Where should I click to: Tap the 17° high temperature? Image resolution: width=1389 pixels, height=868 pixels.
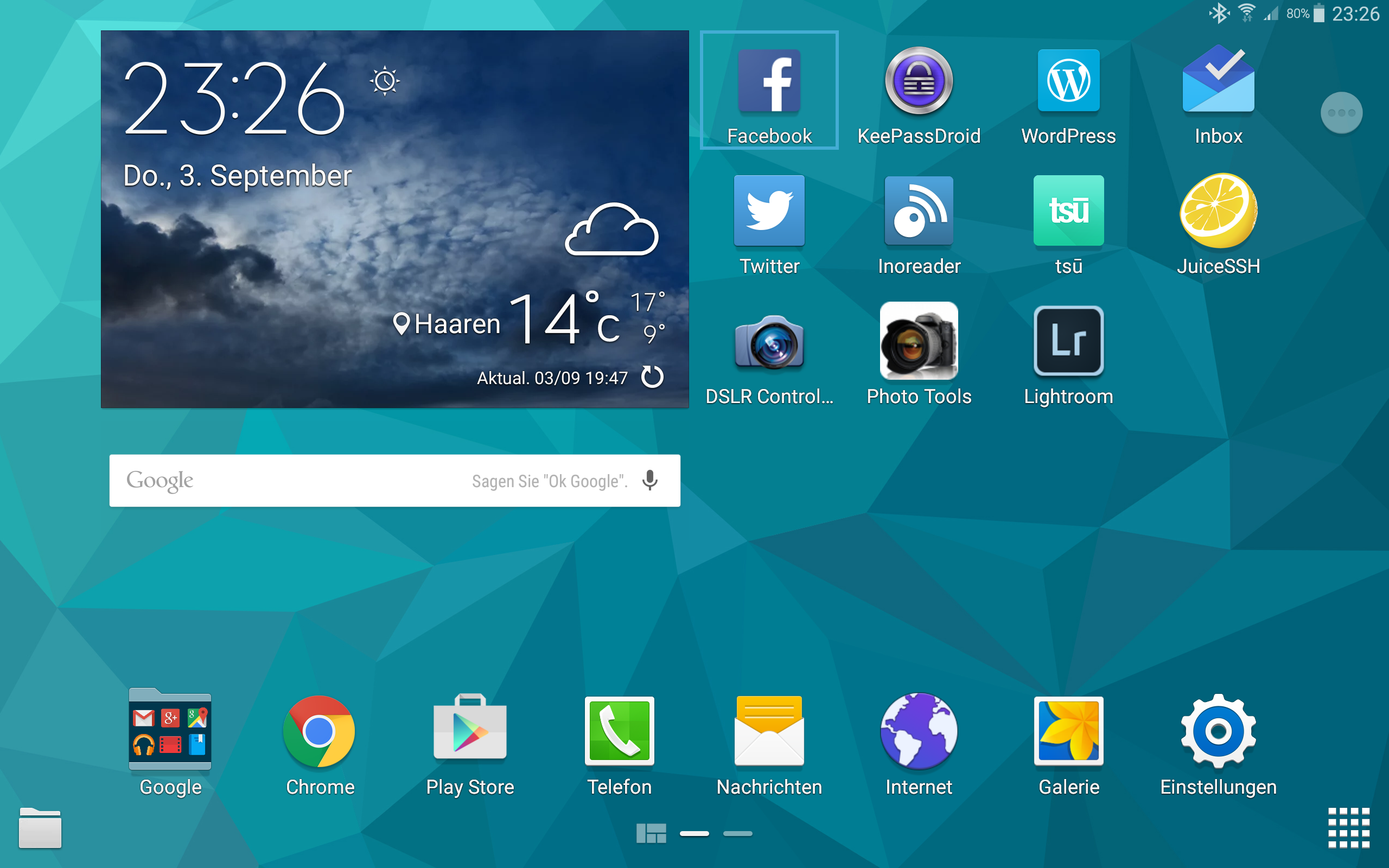tap(647, 303)
